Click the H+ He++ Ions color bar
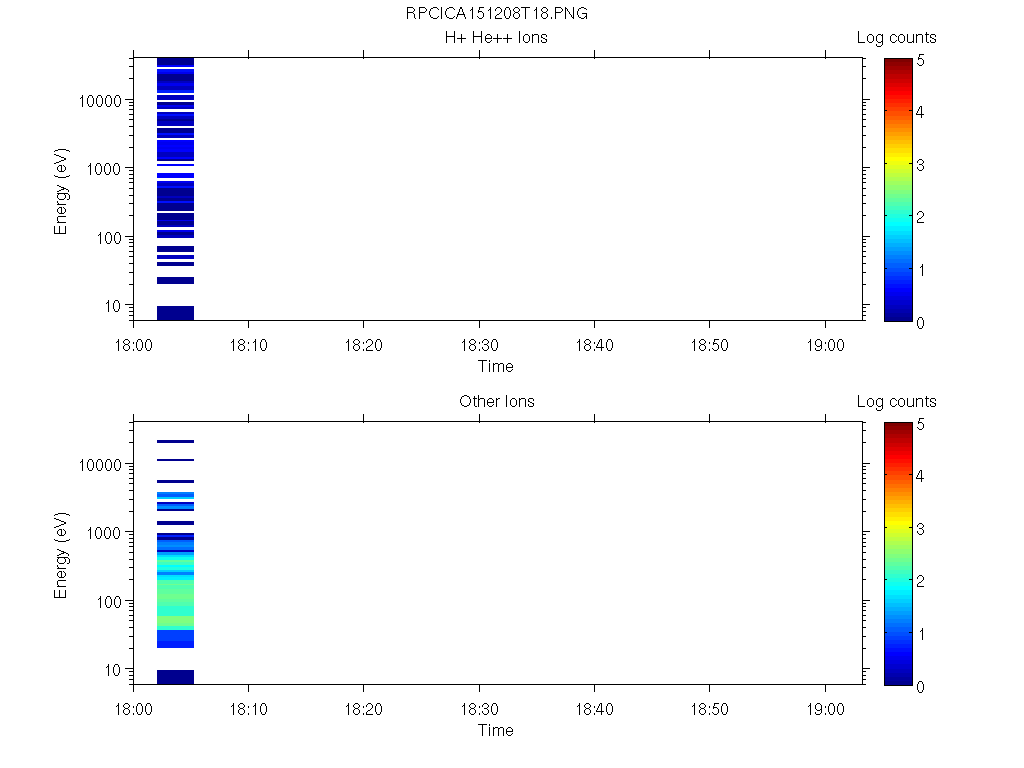Viewport: 1024px width, 768px height. 898,190
